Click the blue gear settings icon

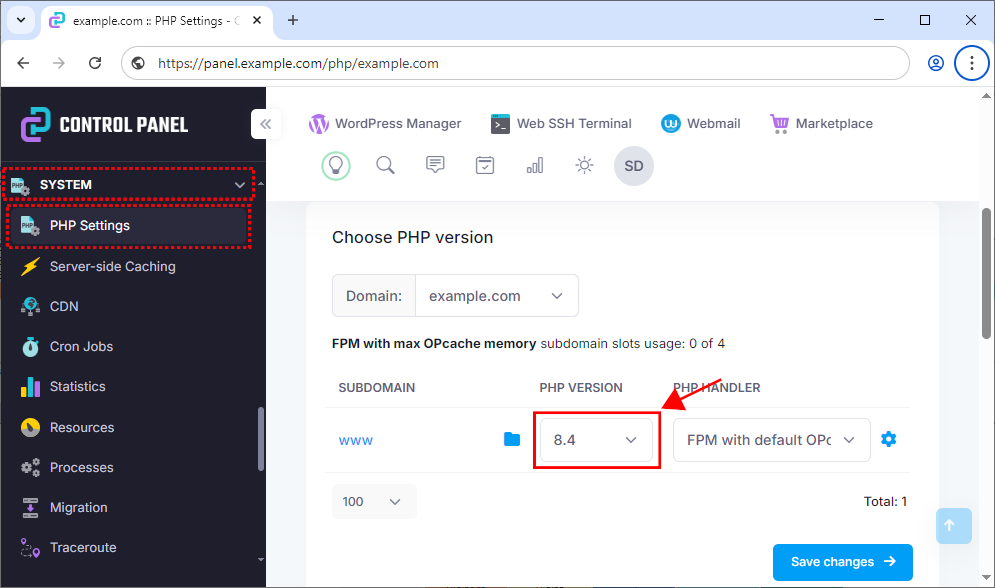889,439
